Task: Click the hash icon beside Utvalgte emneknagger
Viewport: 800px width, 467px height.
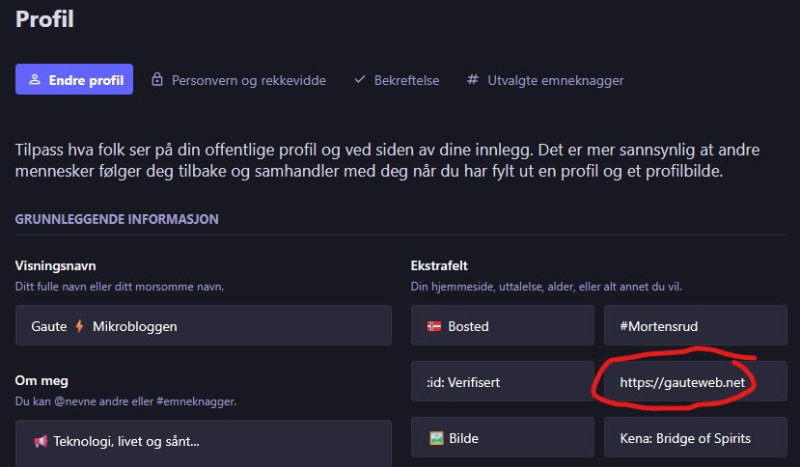Action: 472,80
